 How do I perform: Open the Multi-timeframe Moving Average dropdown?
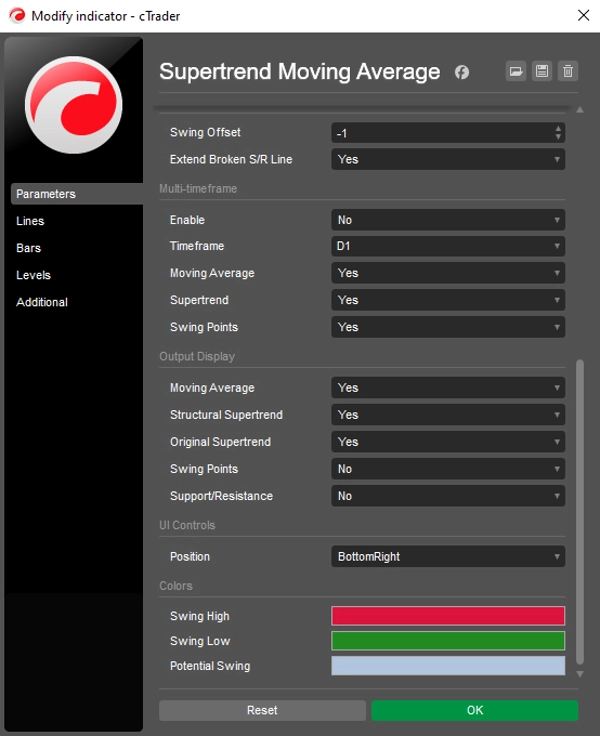(448, 273)
